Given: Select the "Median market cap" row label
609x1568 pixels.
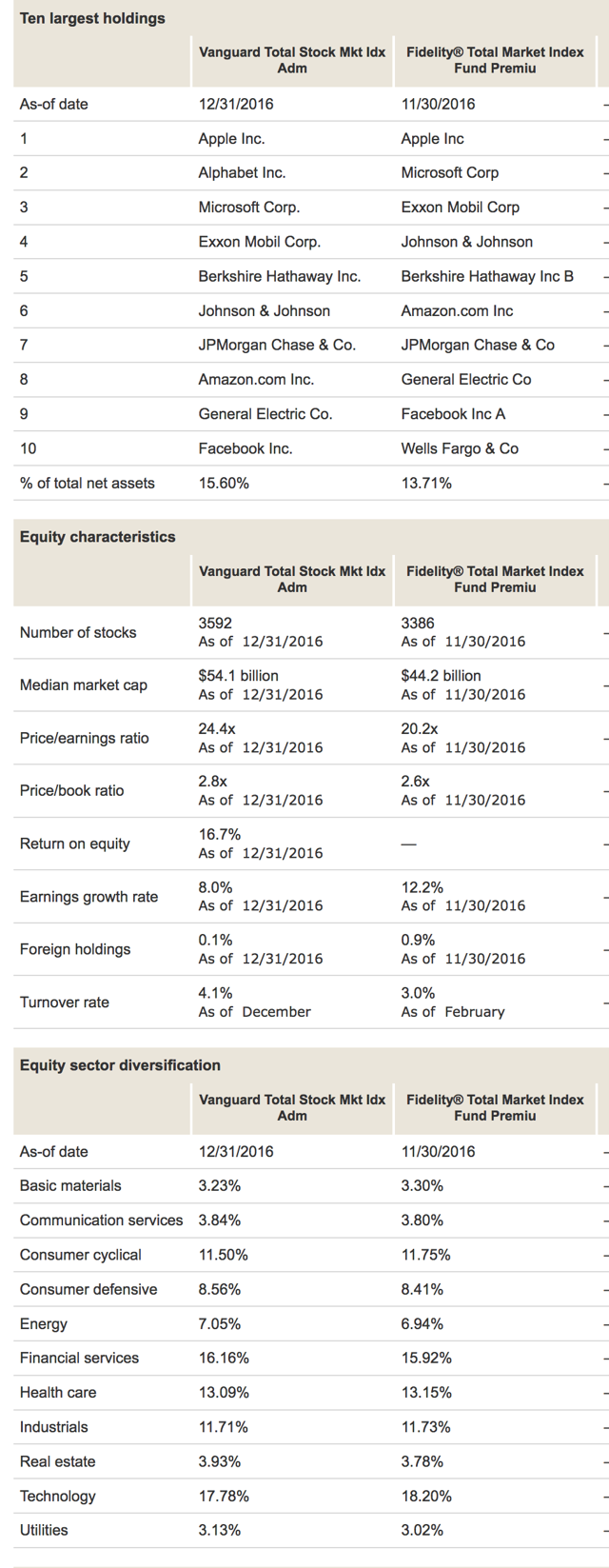Looking at the screenshot, I should pyautogui.click(x=84, y=685).
